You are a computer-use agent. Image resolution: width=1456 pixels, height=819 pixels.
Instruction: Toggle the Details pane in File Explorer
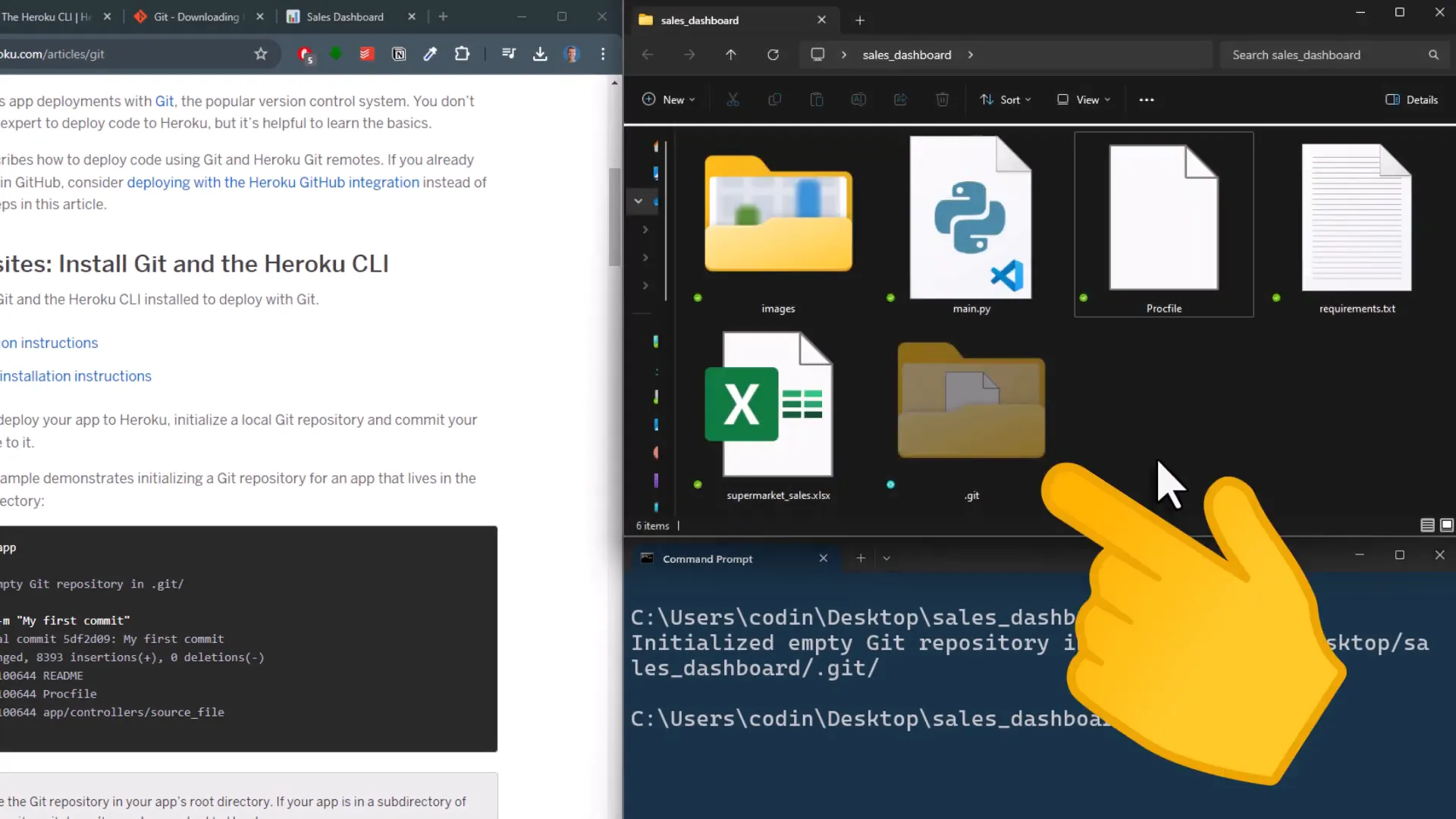[1411, 99]
